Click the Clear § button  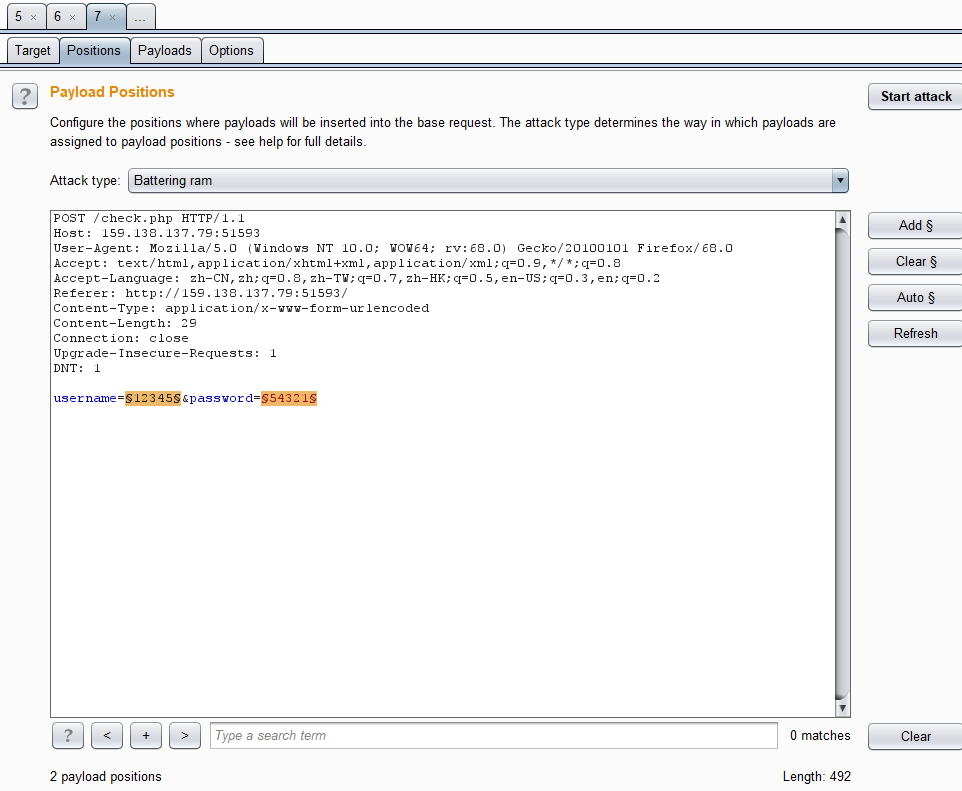pos(913,261)
